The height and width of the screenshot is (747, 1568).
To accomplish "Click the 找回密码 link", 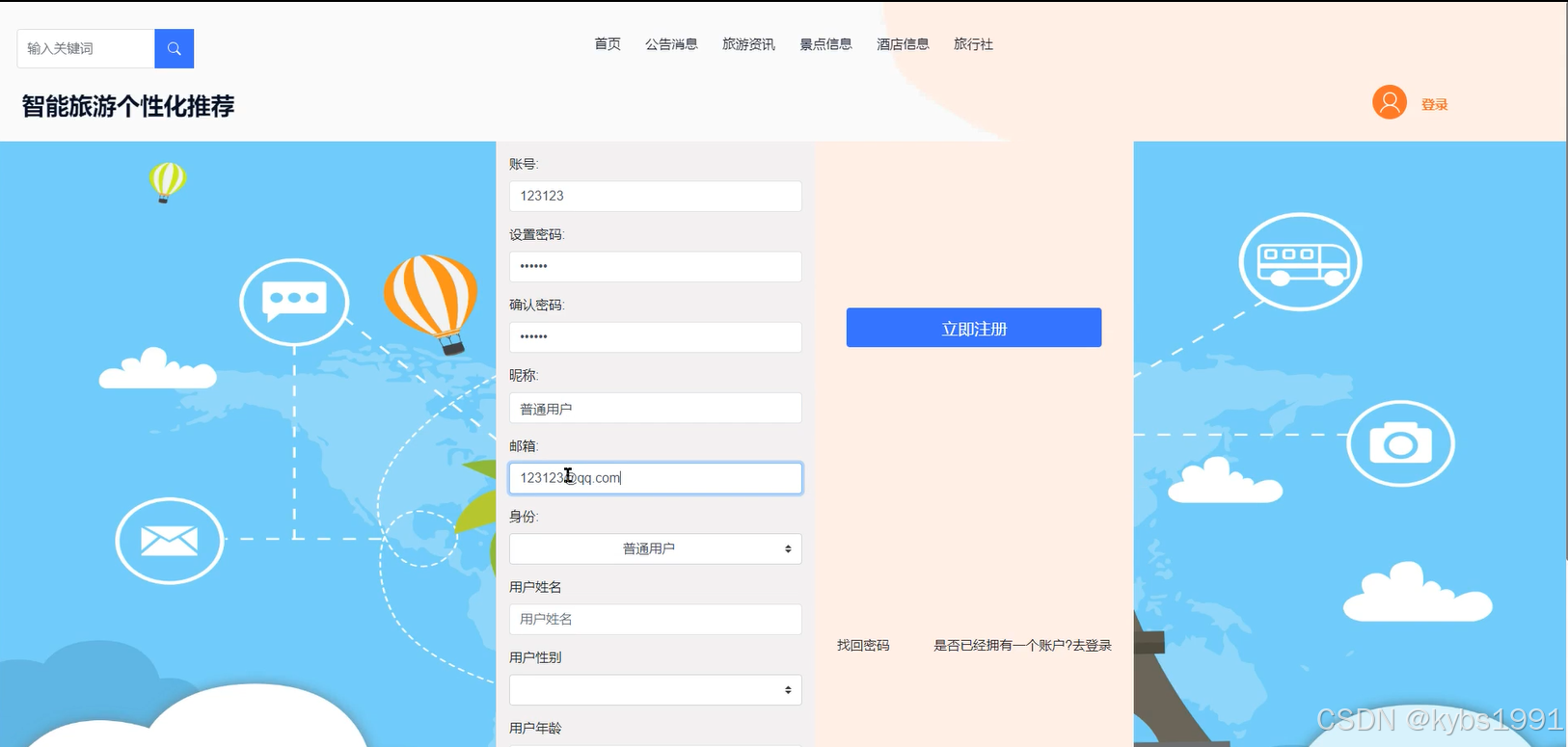I will (x=863, y=645).
